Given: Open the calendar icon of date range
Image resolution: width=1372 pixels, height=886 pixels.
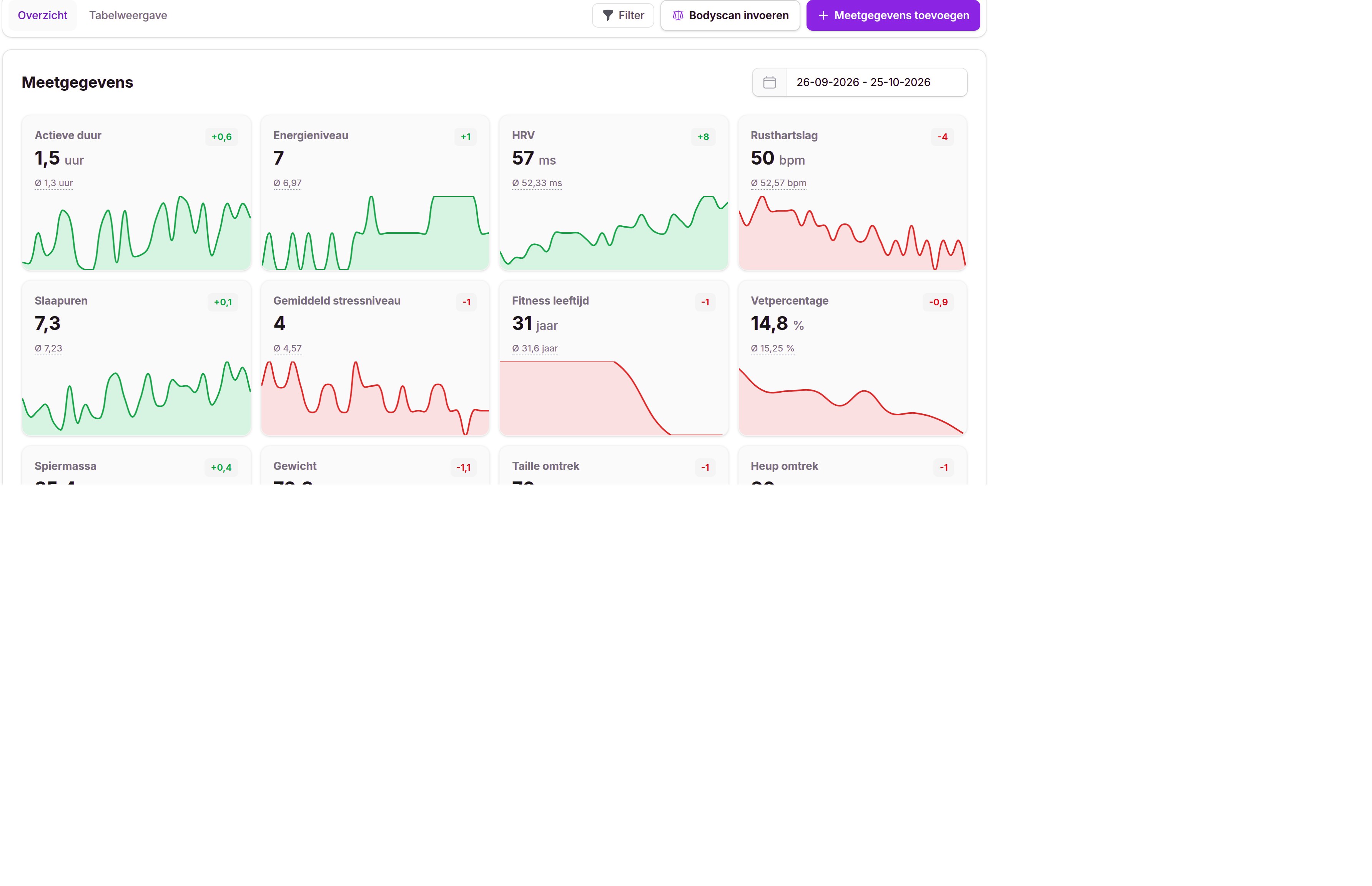Looking at the screenshot, I should [769, 82].
